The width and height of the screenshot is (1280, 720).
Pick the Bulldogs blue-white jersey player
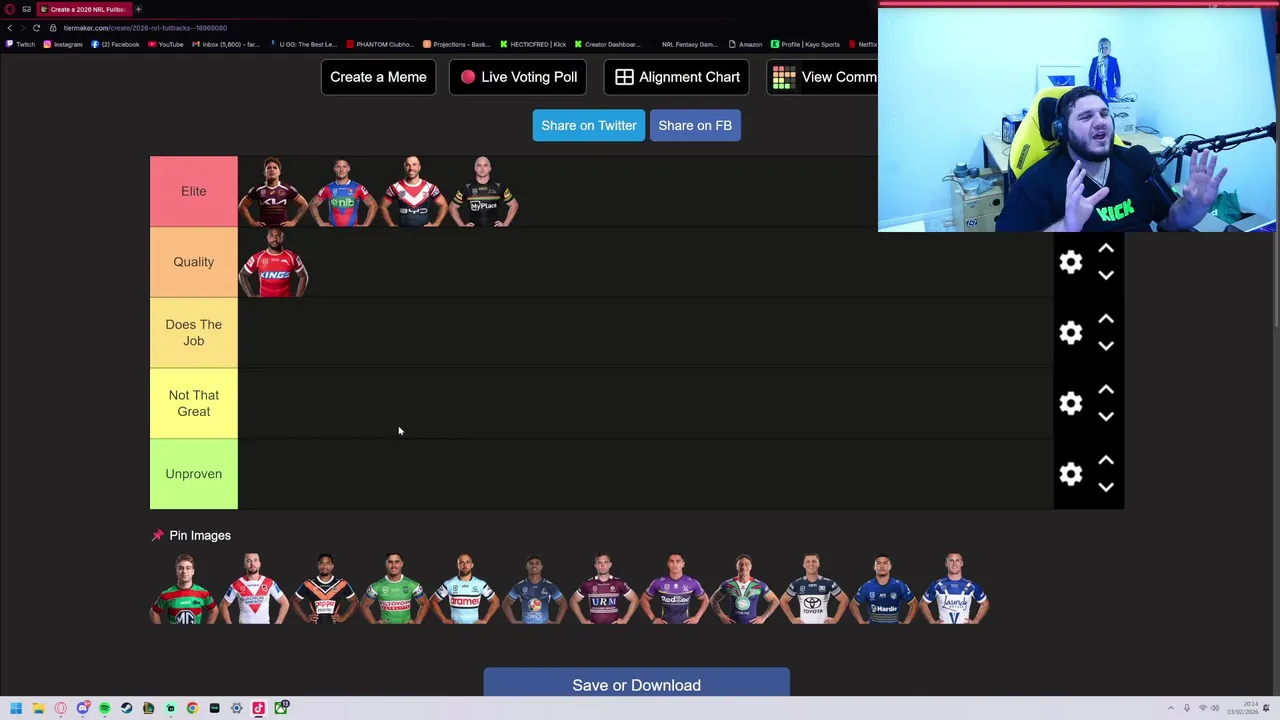coord(954,589)
